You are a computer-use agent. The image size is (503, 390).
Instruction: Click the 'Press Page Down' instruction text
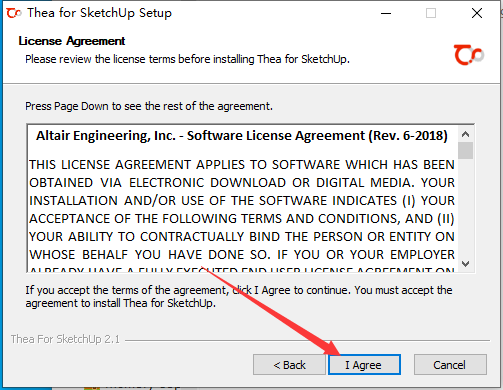(149, 106)
